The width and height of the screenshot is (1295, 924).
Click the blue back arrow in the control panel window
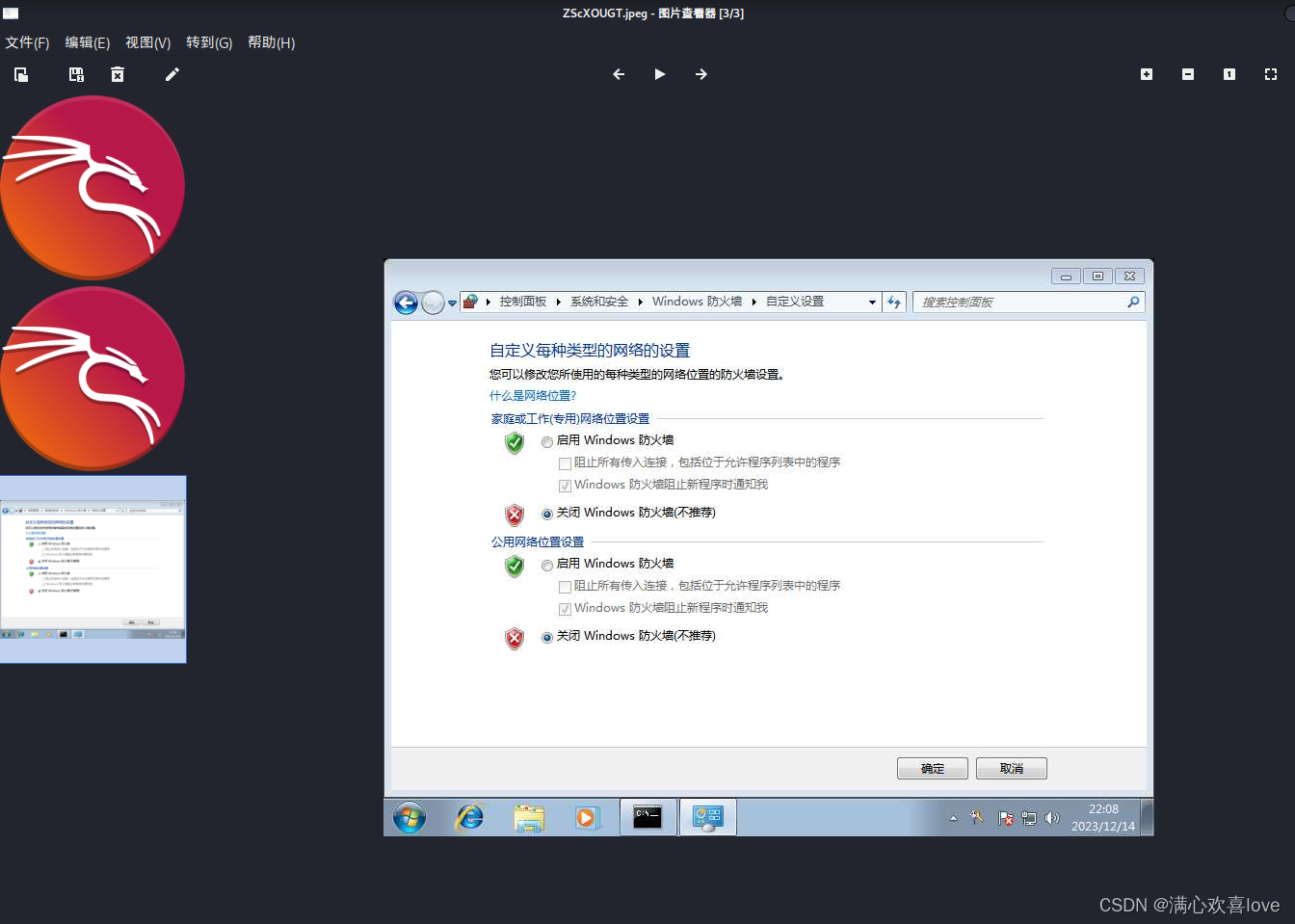pos(406,303)
